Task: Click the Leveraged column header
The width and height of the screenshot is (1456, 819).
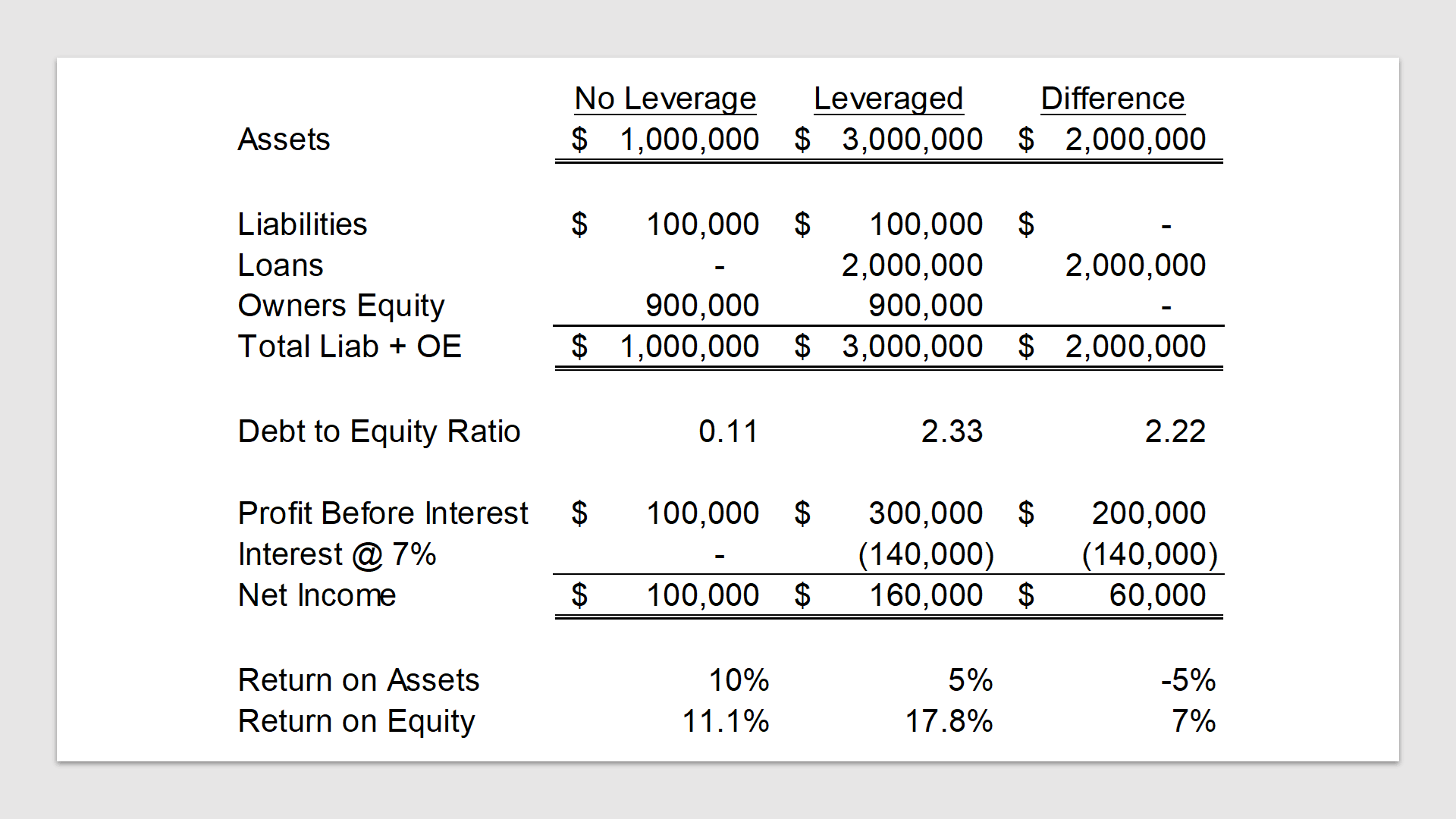Action: (888, 99)
